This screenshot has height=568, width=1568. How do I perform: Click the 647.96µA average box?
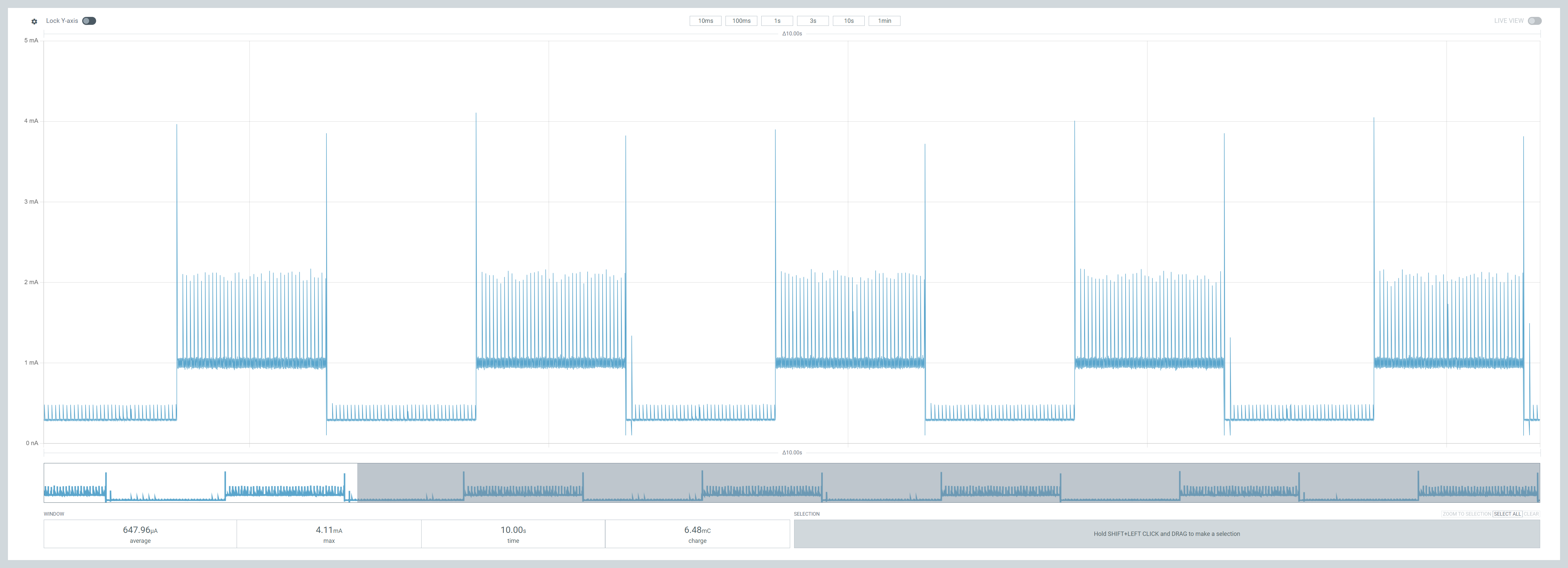140,533
